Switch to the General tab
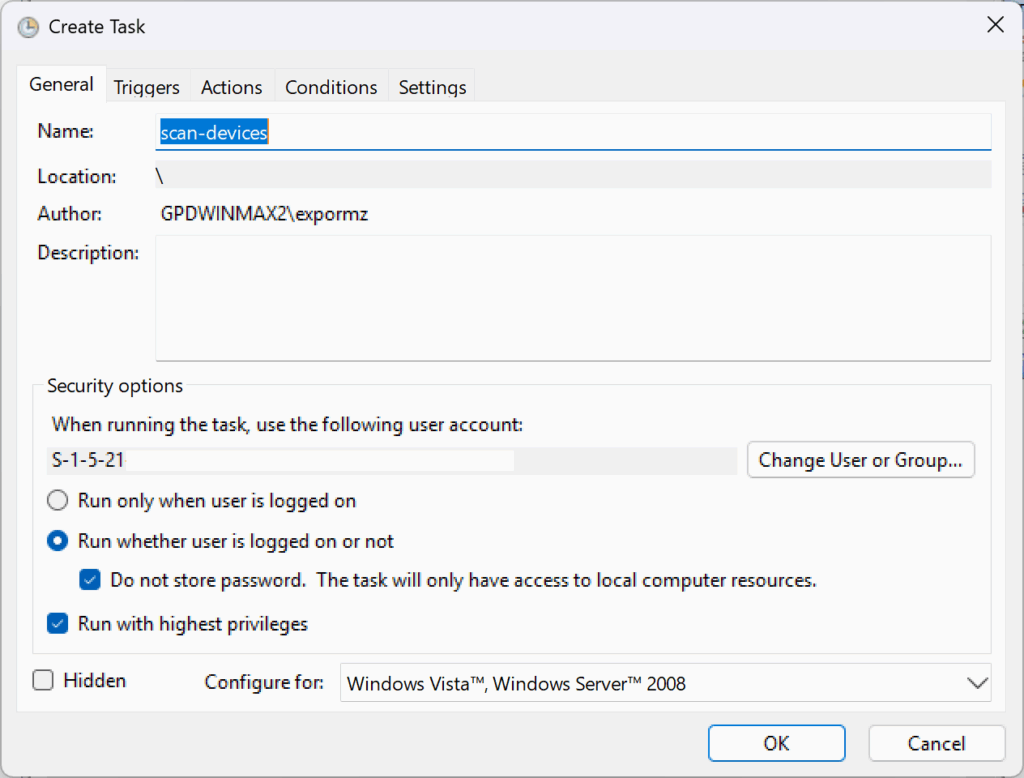The image size is (1024, 778). [x=61, y=85]
